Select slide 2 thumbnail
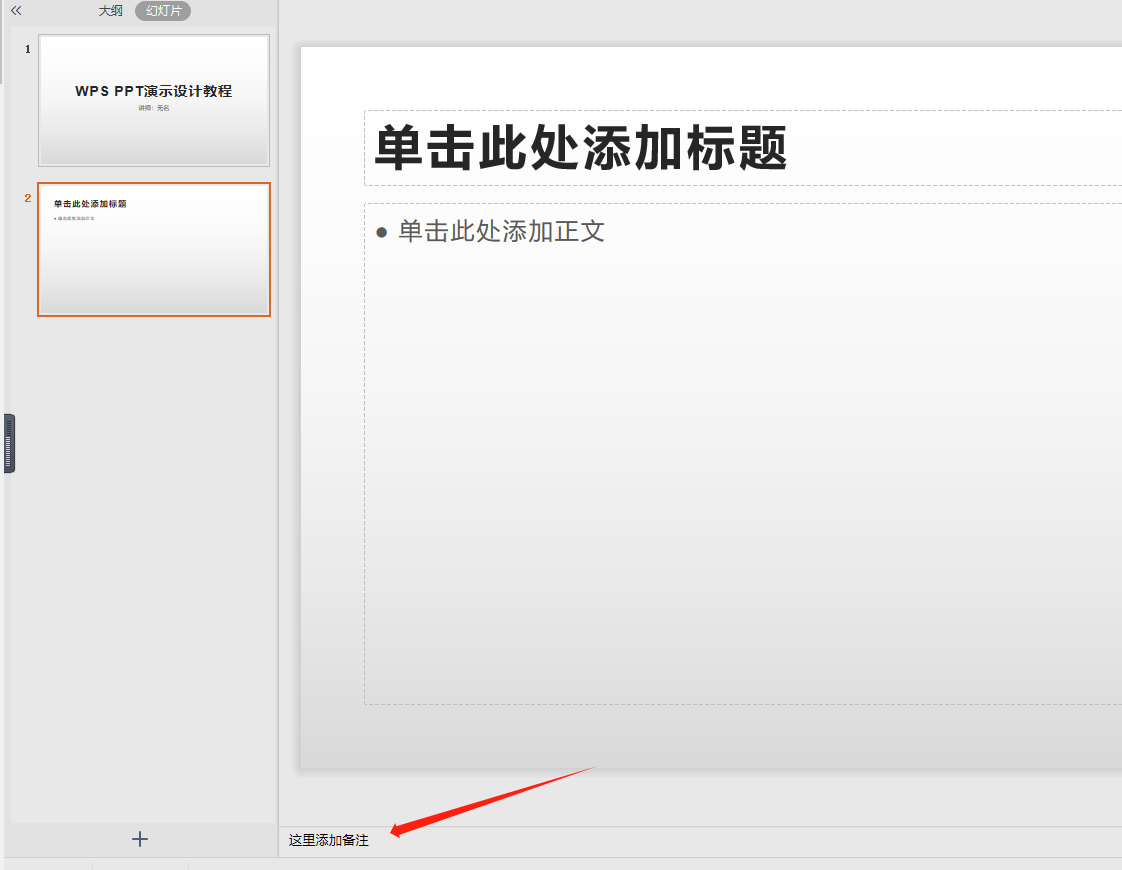Image resolution: width=1122 pixels, height=870 pixels. pos(154,249)
